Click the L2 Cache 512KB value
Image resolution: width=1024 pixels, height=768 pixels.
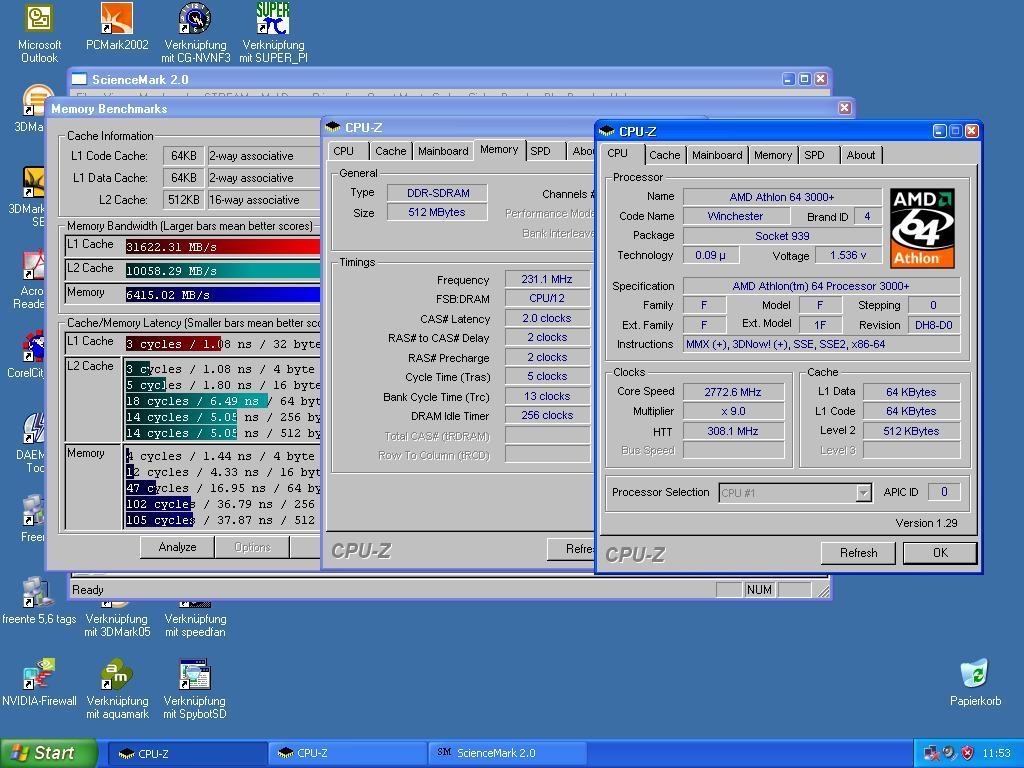pos(184,200)
